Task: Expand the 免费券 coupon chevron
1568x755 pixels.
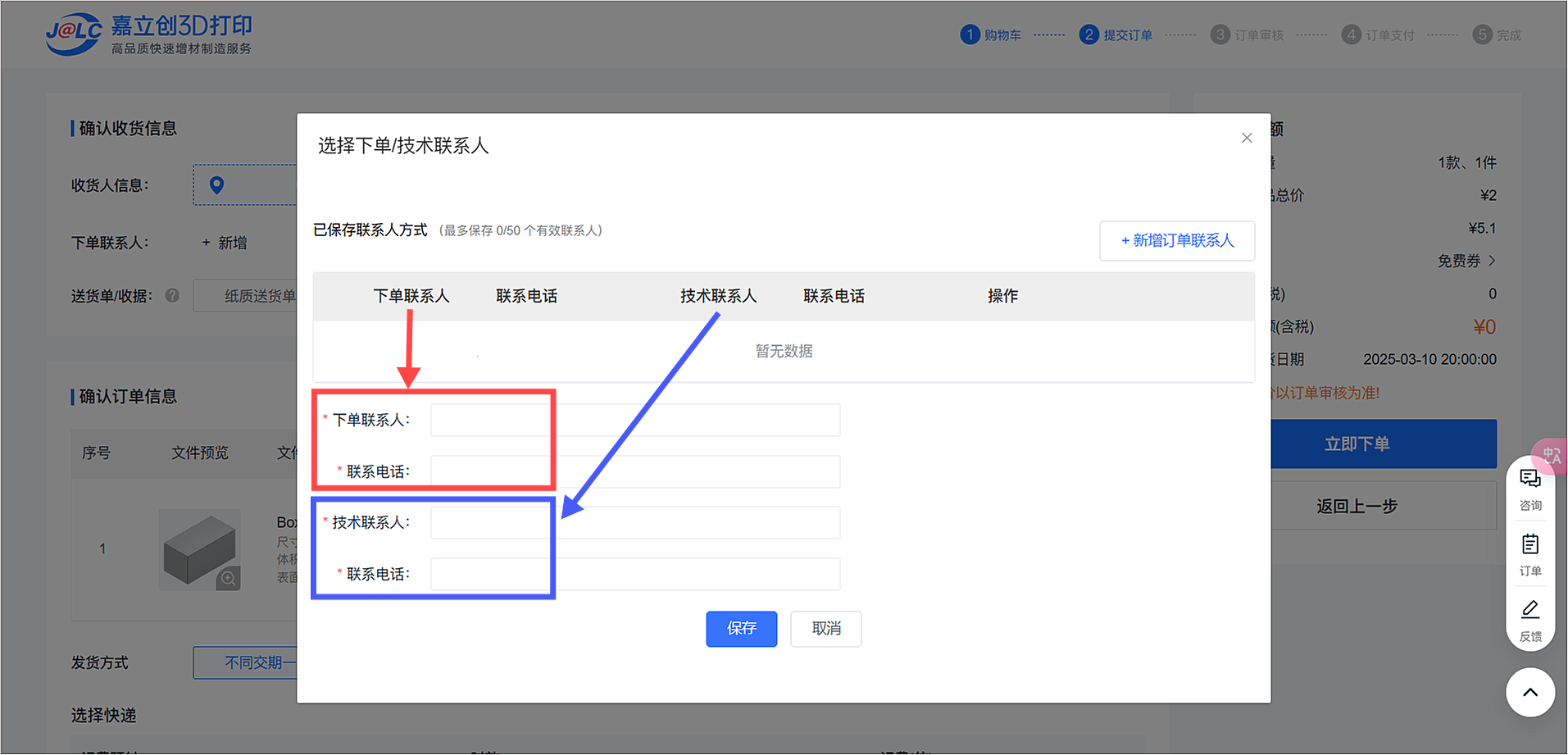Action: (1492, 261)
